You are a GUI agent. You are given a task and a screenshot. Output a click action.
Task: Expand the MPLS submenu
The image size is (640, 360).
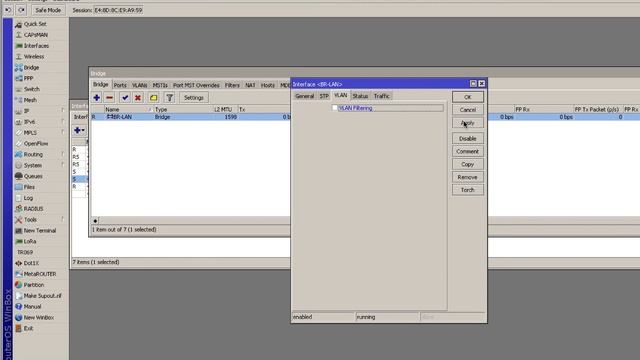(63, 133)
